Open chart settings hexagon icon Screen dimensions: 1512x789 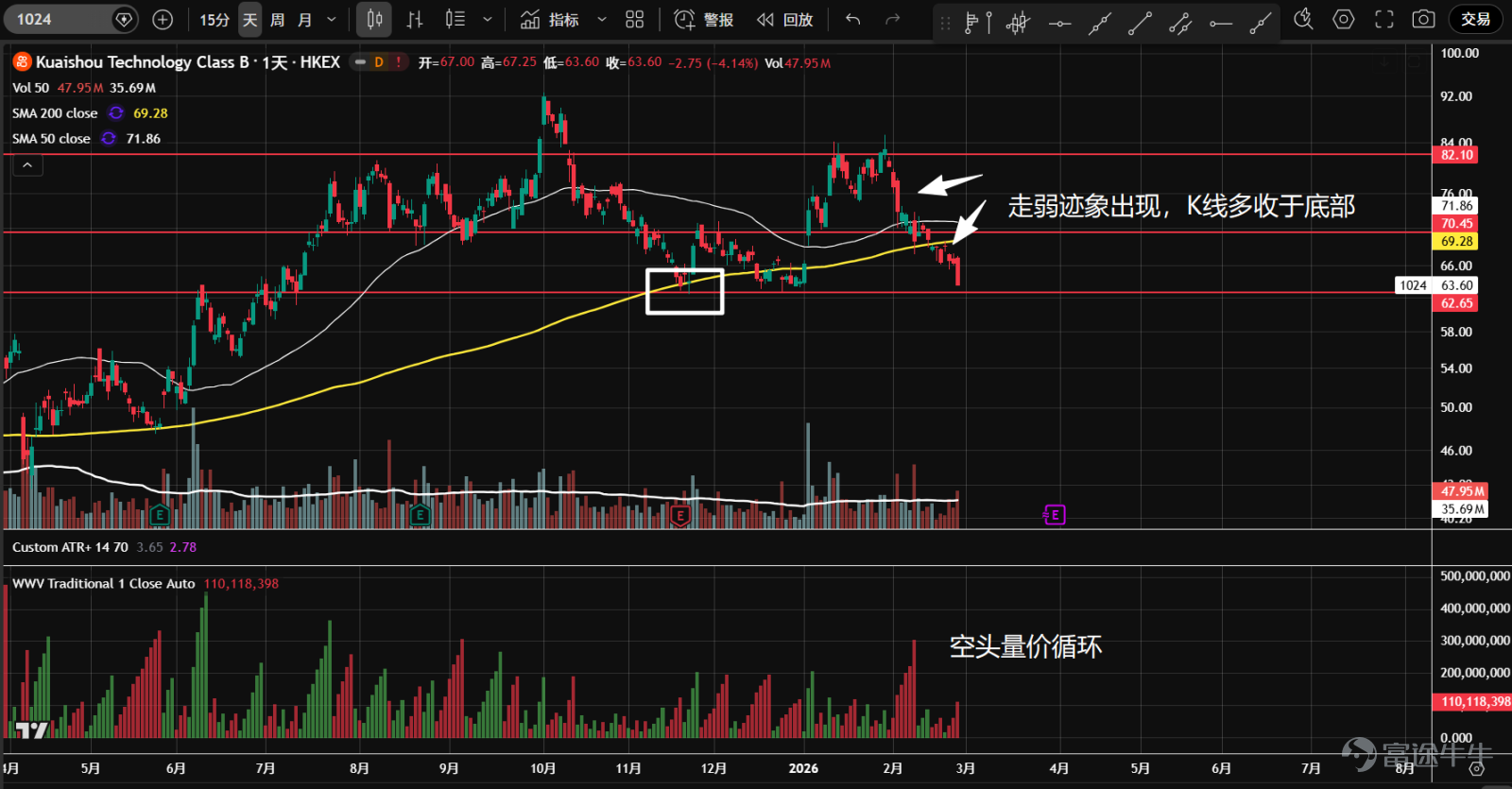(x=1343, y=19)
